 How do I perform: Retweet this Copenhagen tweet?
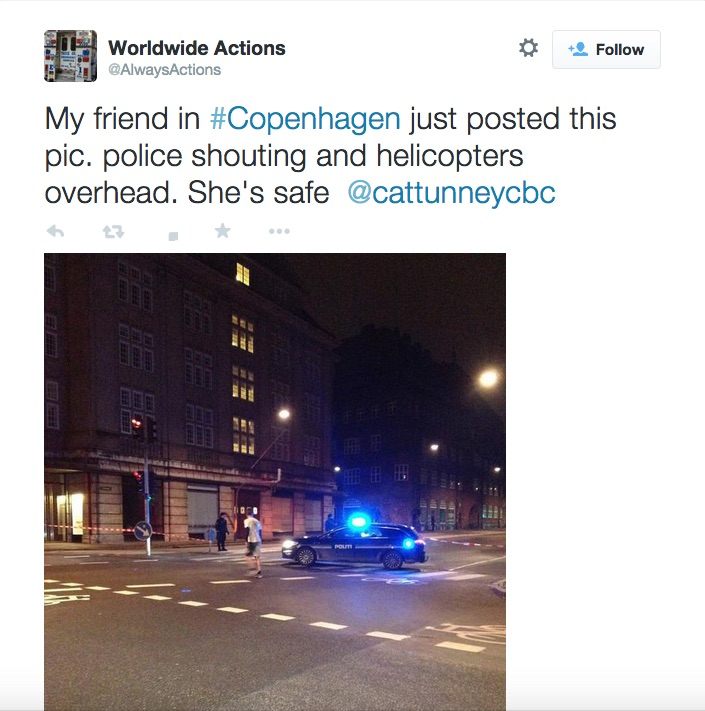point(113,232)
